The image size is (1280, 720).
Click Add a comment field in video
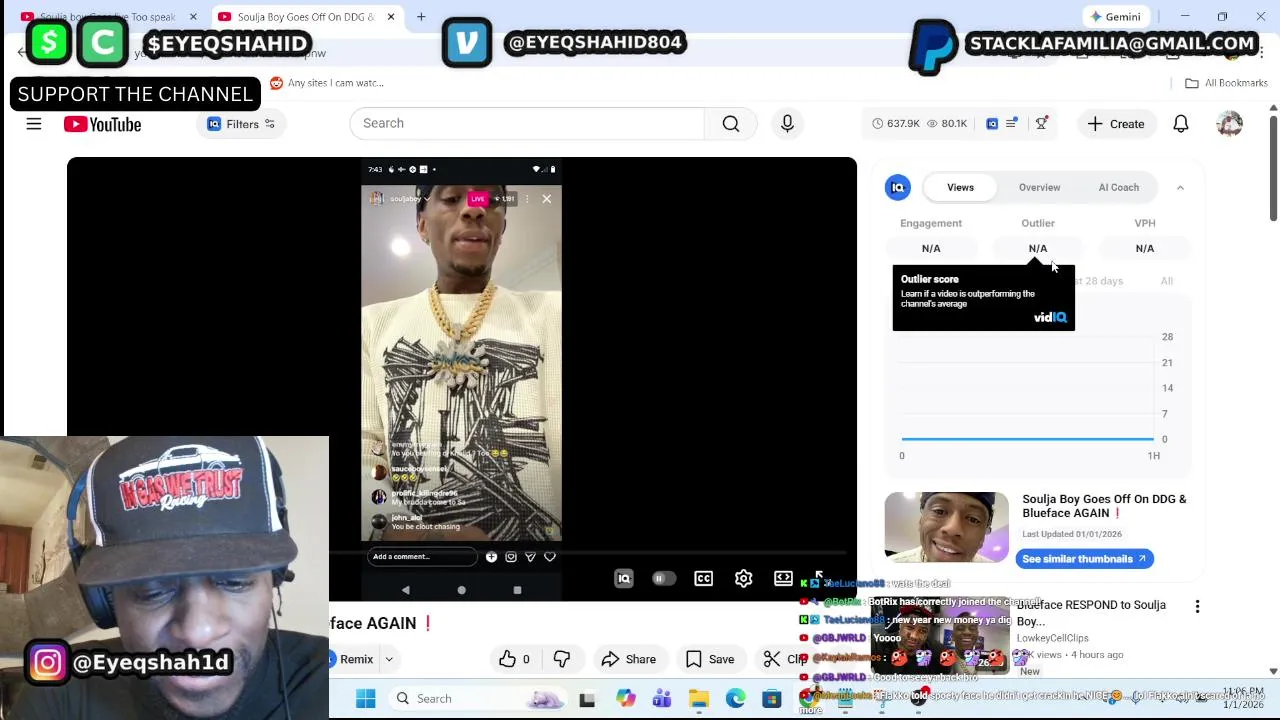point(421,557)
